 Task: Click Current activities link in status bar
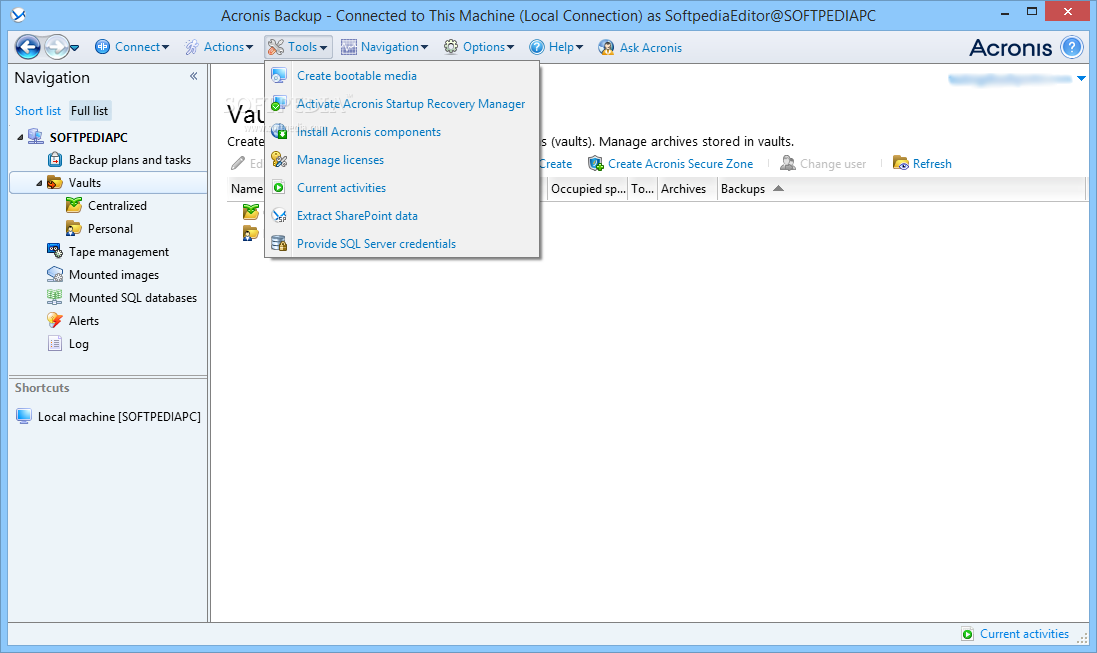click(x=1024, y=634)
